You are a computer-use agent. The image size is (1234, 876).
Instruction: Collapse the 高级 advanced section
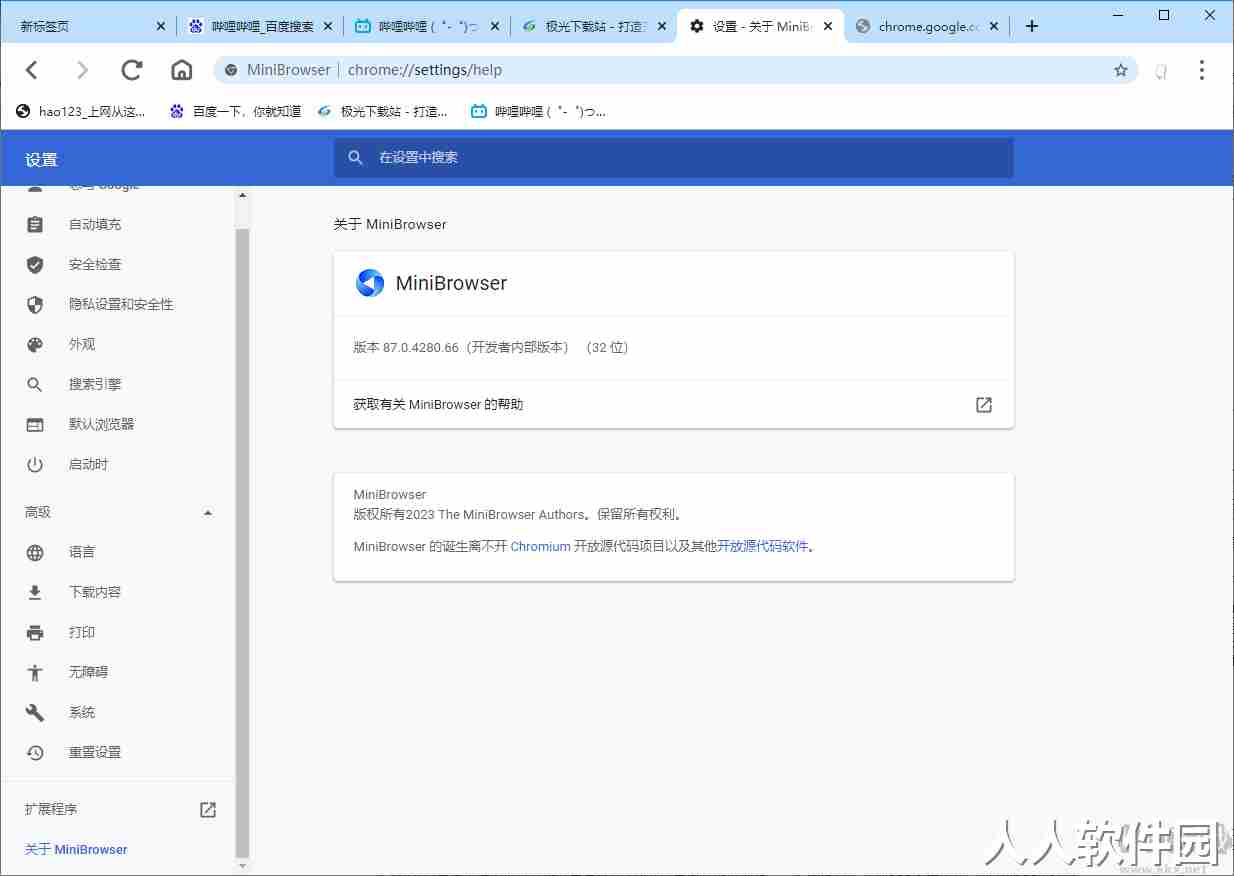[x=208, y=512]
